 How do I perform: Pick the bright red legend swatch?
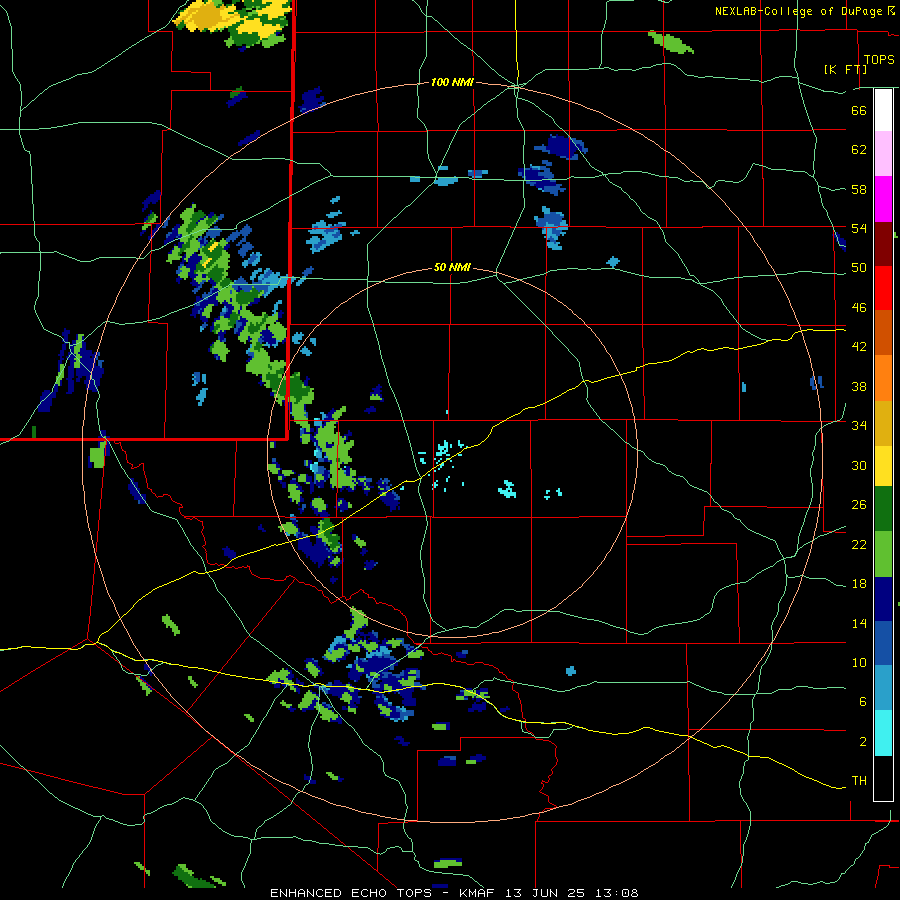point(883,288)
